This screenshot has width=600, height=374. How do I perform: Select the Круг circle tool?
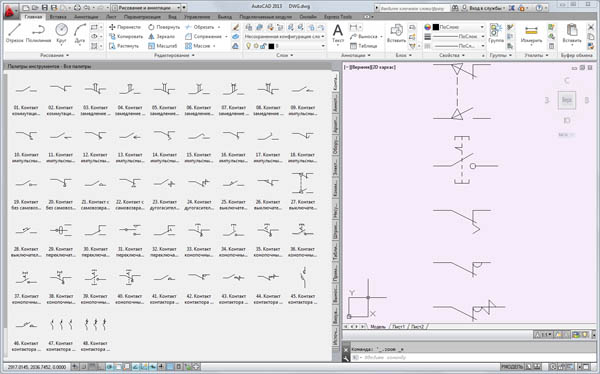pos(61,33)
